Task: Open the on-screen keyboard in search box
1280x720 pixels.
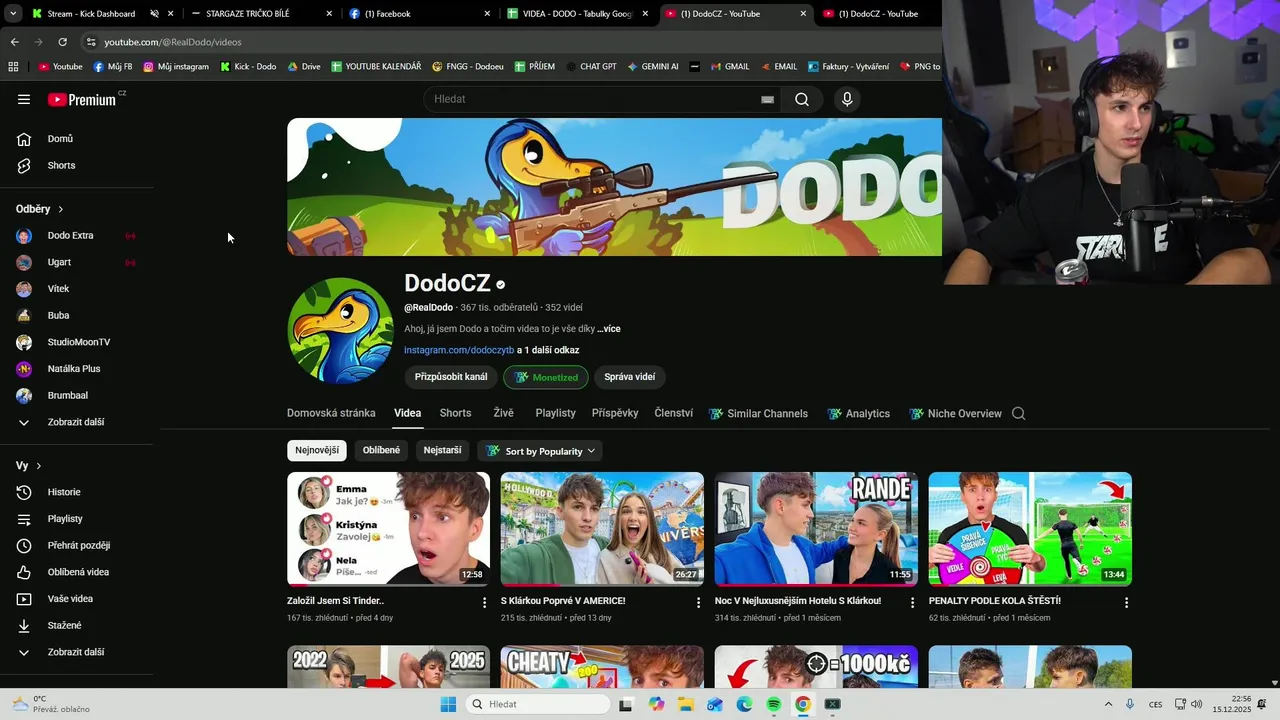Action: point(767,99)
